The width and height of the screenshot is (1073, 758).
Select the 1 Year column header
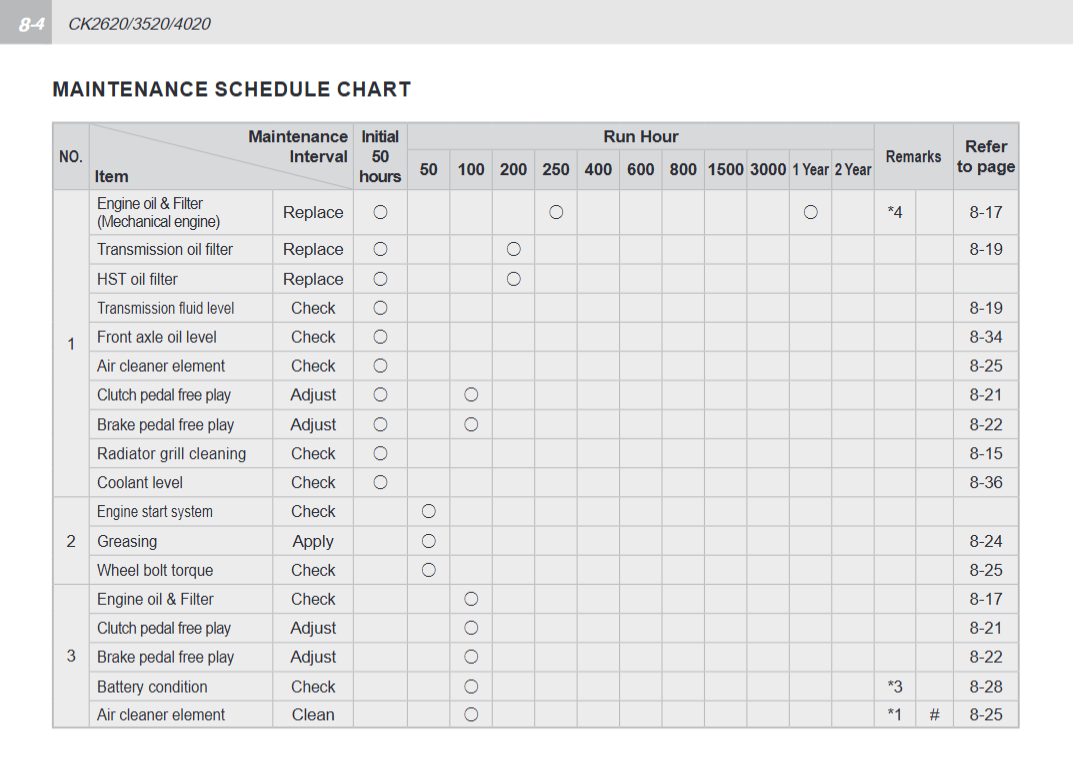(x=810, y=170)
